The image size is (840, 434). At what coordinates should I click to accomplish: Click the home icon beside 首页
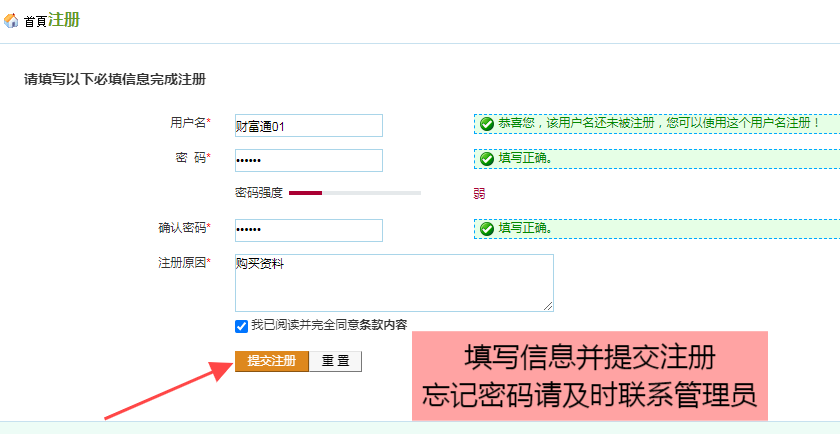tap(12, 21)
